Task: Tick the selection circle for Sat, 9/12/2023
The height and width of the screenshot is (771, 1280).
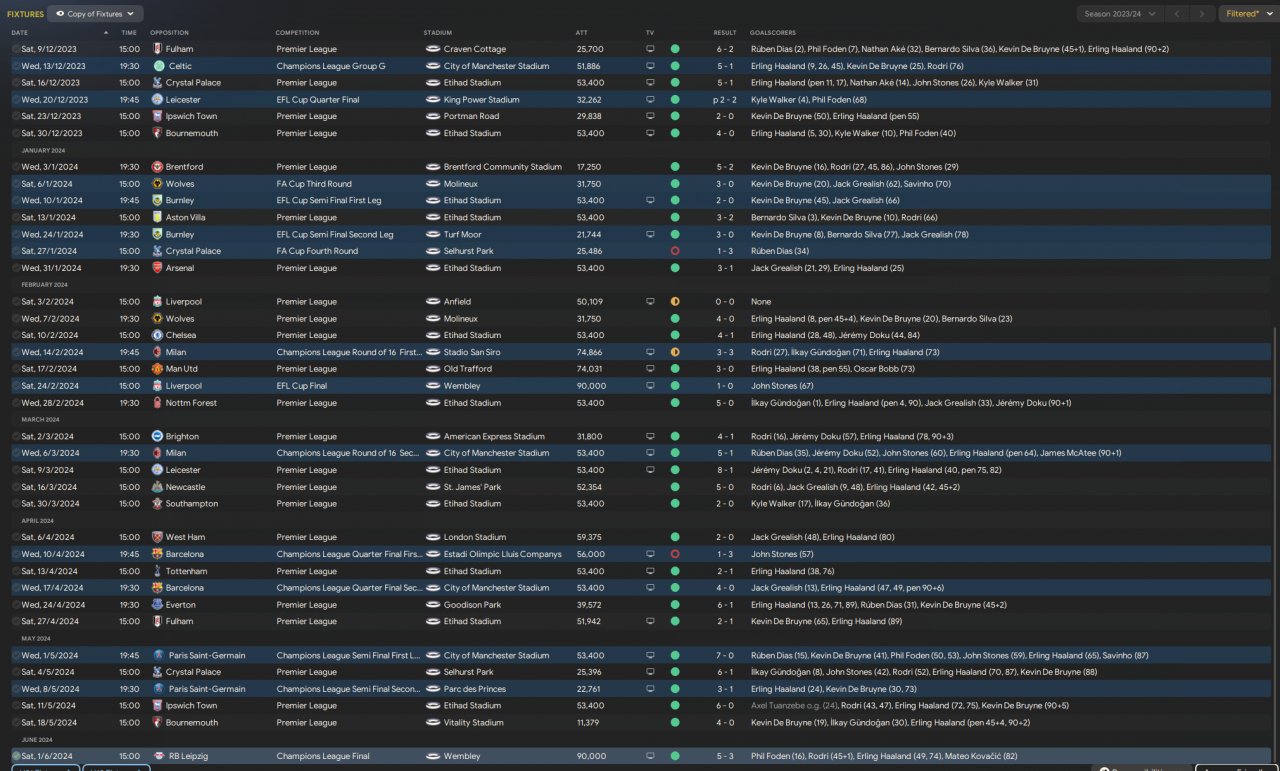Action: pos(16,49)
